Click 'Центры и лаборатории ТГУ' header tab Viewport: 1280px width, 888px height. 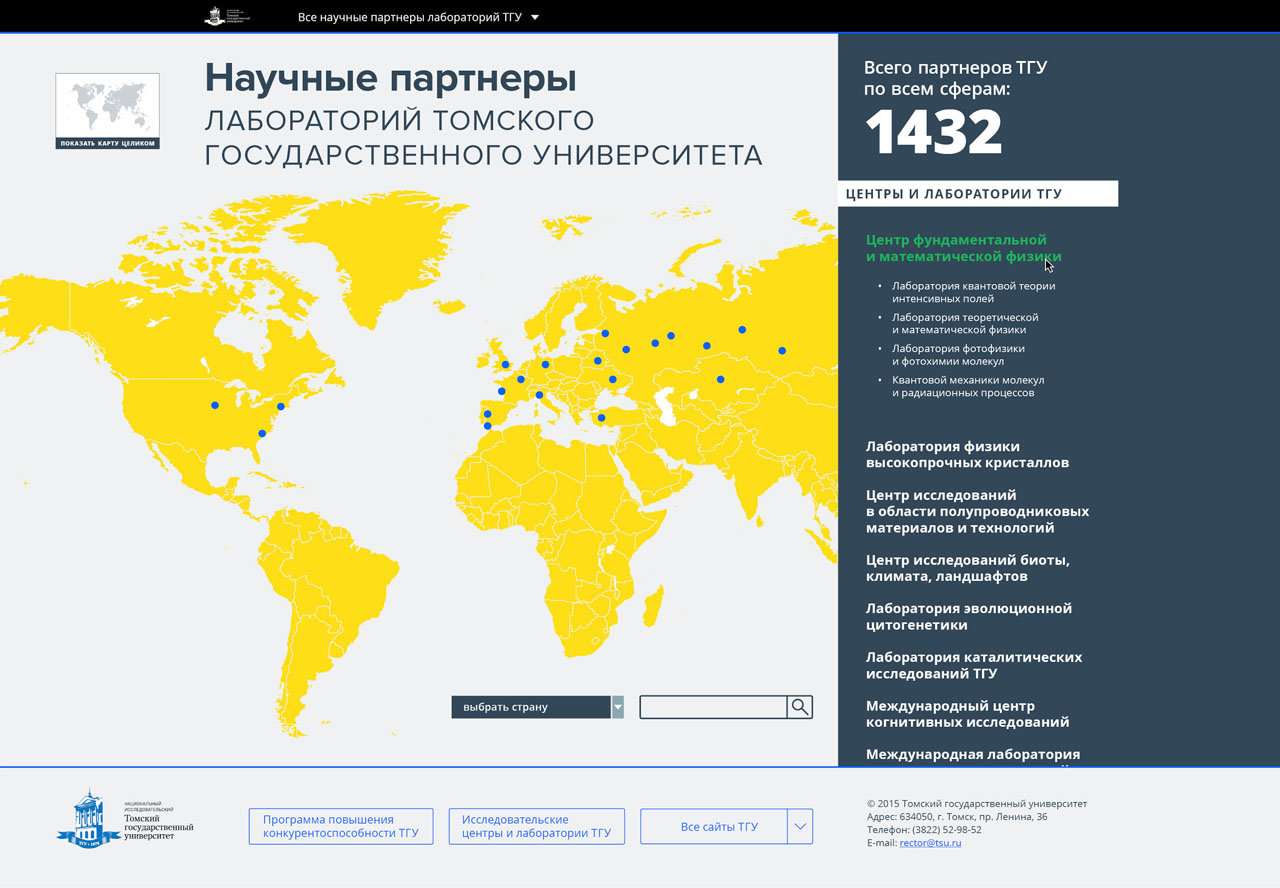coord(978,194)
